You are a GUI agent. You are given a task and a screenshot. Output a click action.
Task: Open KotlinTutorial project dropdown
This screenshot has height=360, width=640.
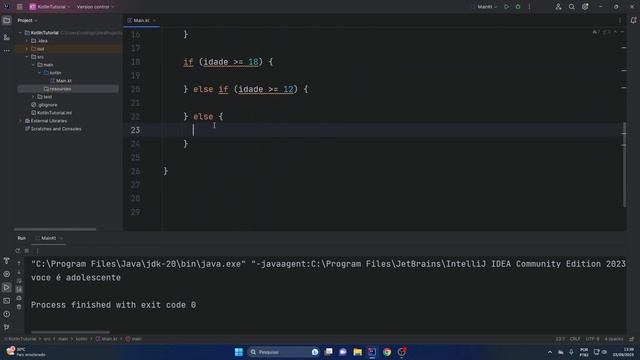[x=49, y=7]
